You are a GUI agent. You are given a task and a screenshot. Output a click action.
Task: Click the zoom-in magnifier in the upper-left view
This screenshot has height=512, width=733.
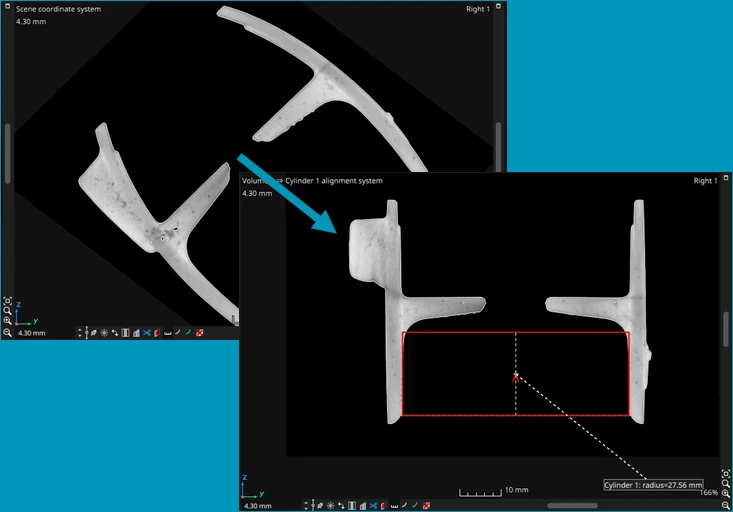point(7,322)
